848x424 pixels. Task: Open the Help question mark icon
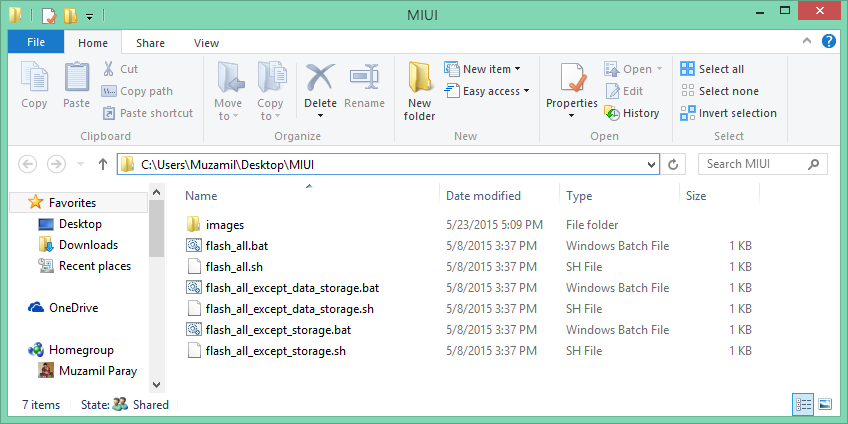tap(829, 41)
